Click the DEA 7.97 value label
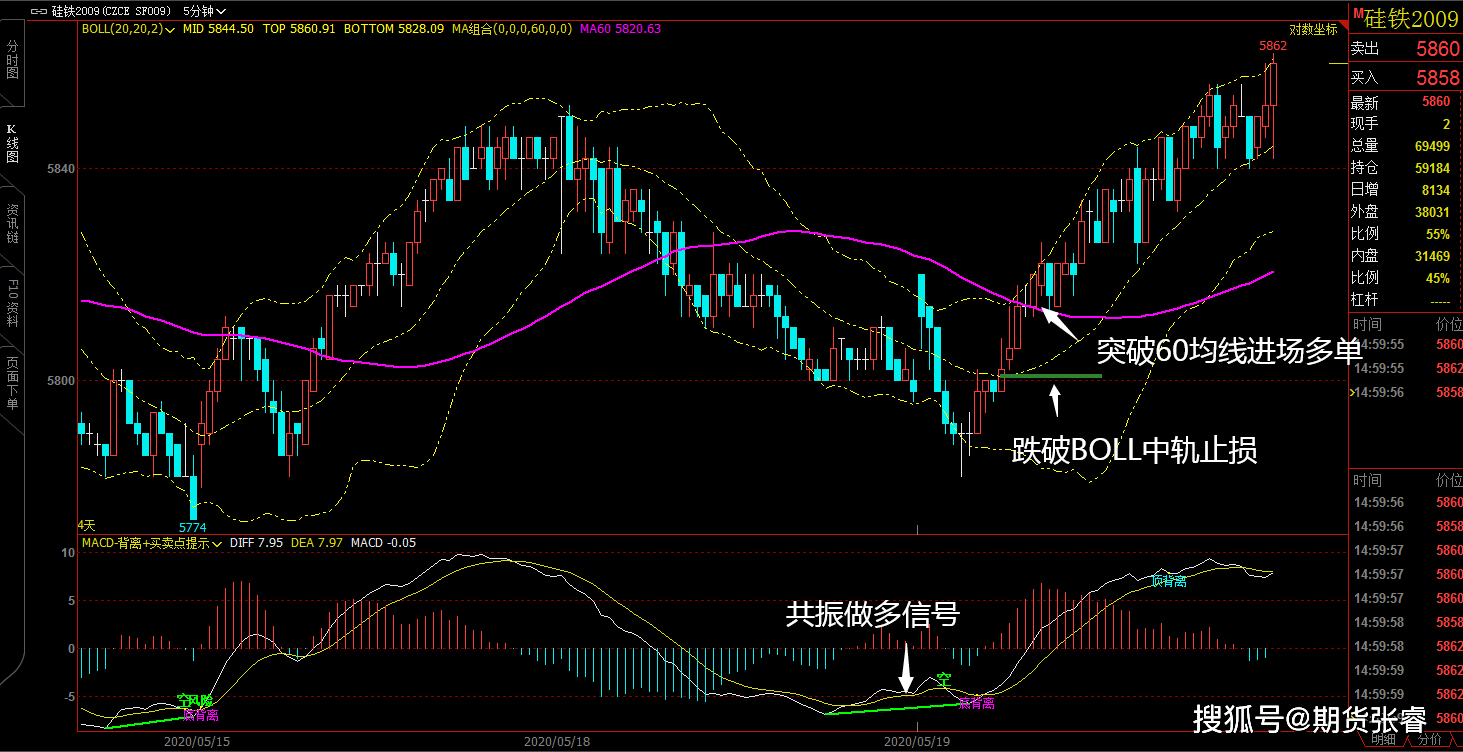The height and width of the screenshot is (752, 1463). (318, 543)
